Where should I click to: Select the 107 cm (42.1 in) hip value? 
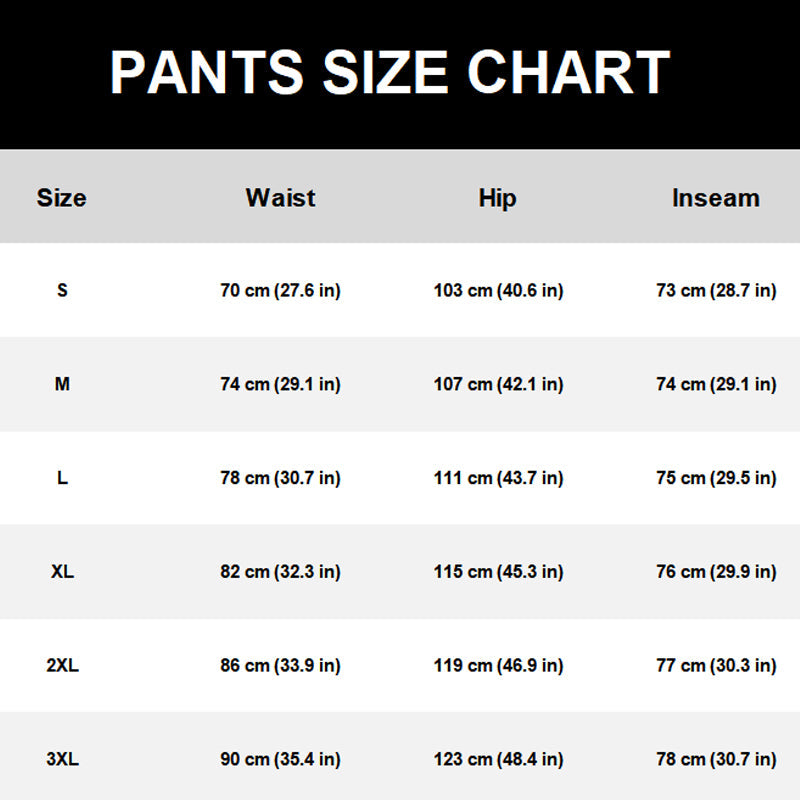click(x=498, y=384)
